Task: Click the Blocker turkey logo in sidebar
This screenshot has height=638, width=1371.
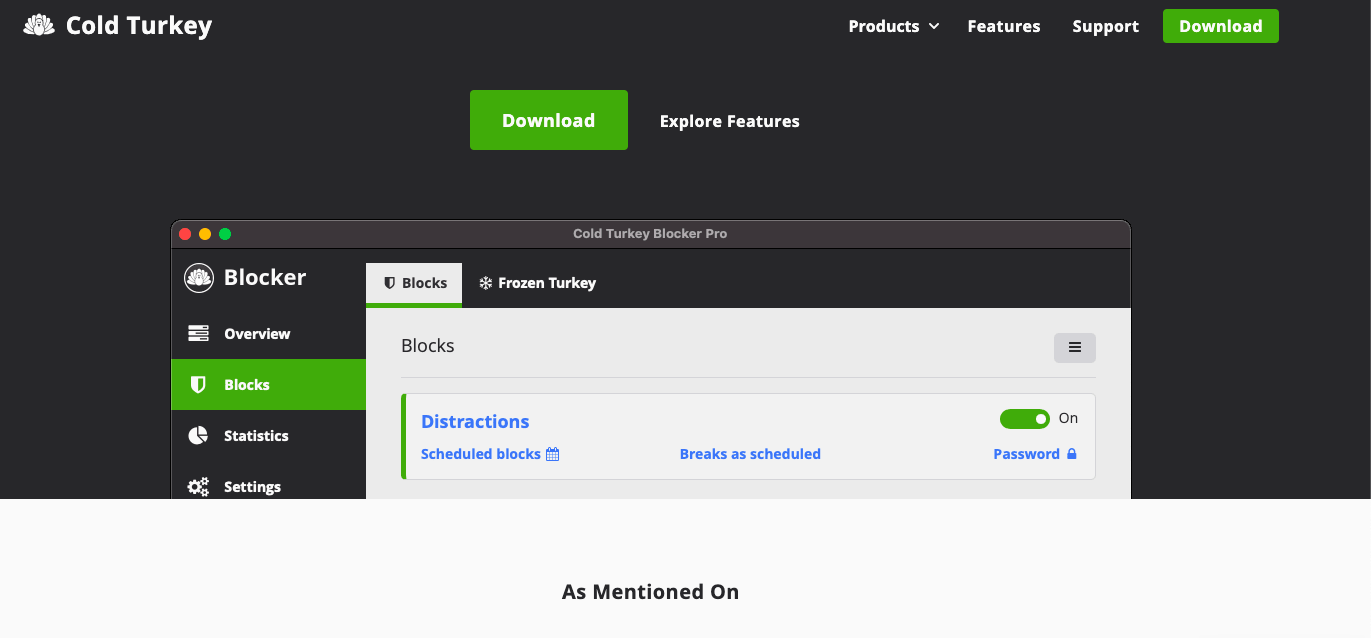Action: point(199,278)
